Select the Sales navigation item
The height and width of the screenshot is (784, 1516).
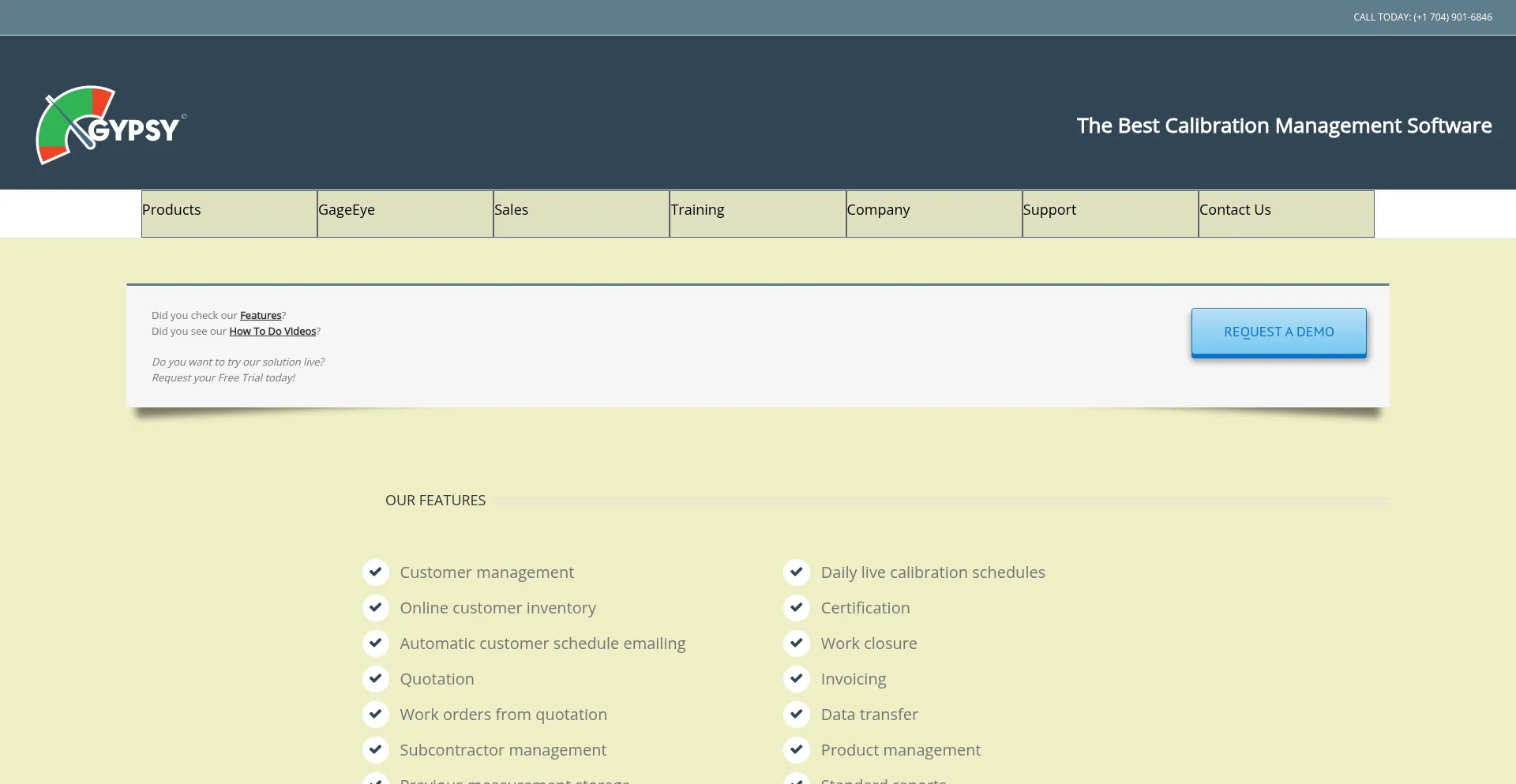(581, 213)
